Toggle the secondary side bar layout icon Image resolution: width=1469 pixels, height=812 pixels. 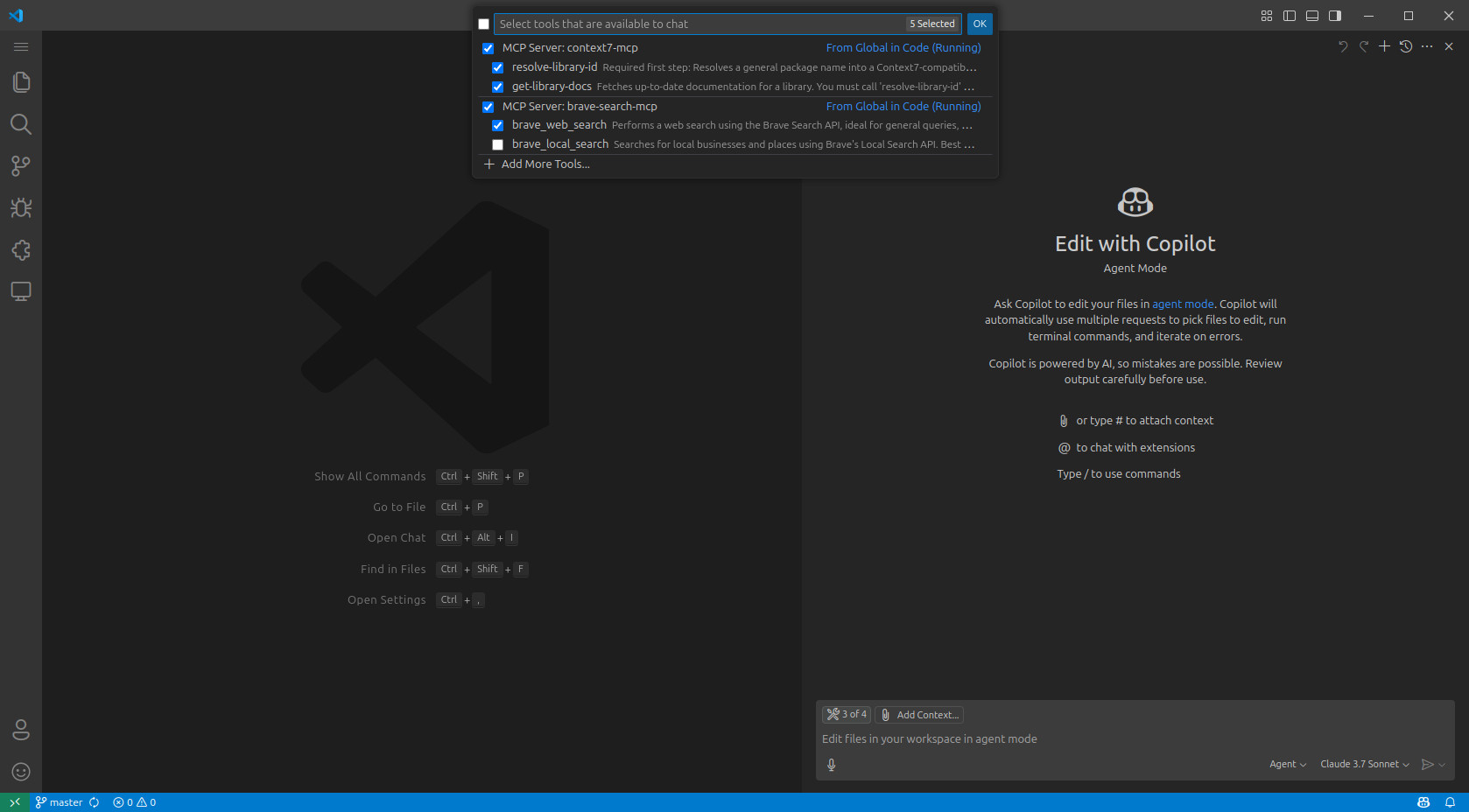tap(1335, 16)
